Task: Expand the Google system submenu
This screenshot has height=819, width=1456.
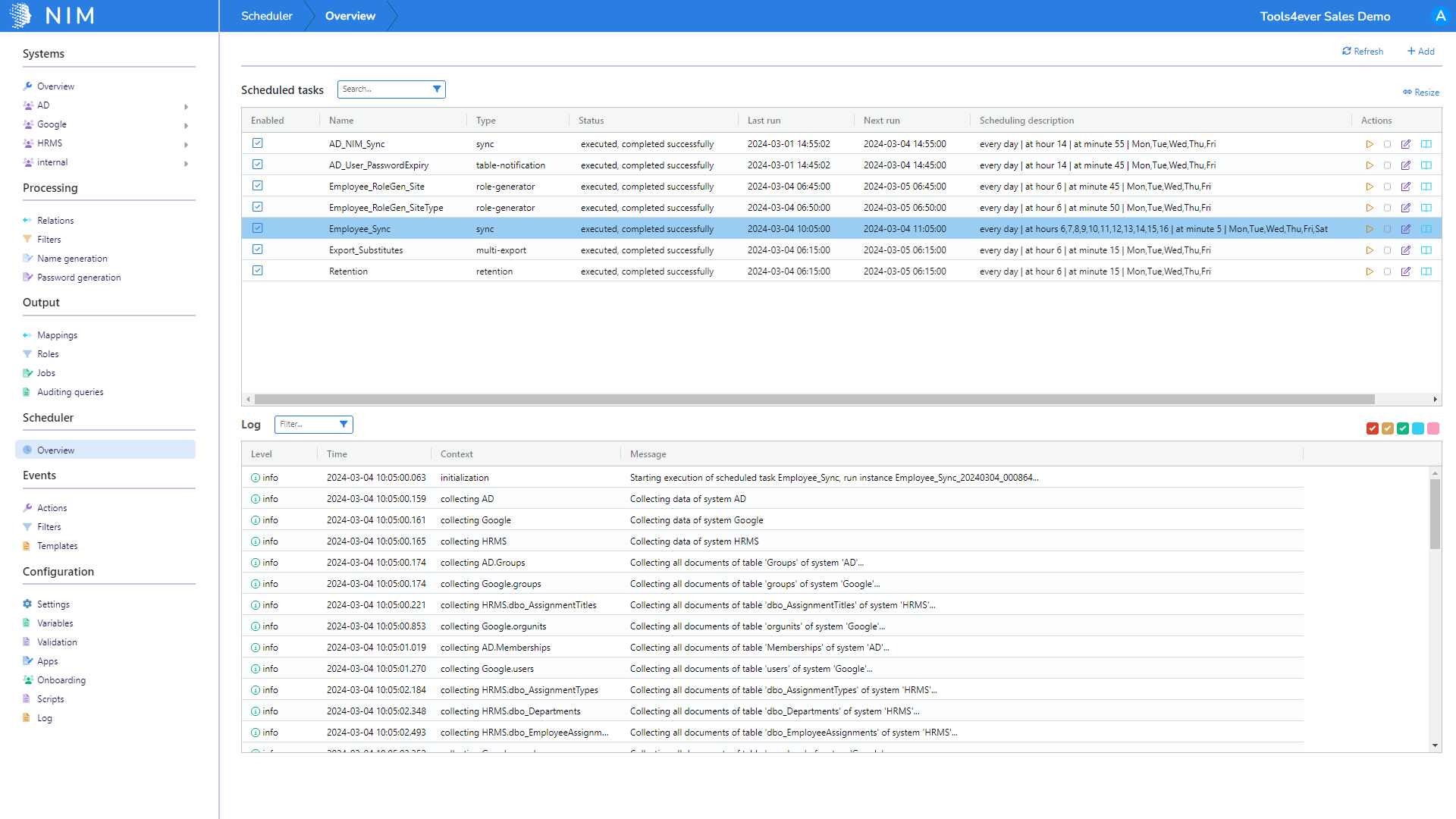Action: click(x=186, y=125)
